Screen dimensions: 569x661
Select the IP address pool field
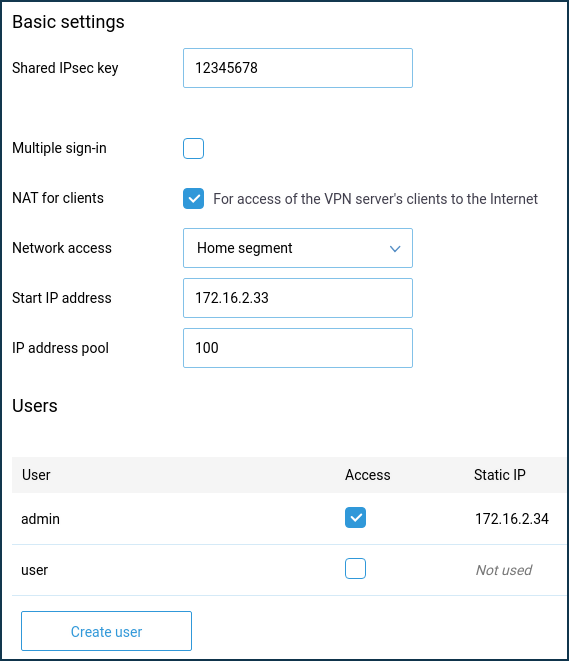(298, 348)
